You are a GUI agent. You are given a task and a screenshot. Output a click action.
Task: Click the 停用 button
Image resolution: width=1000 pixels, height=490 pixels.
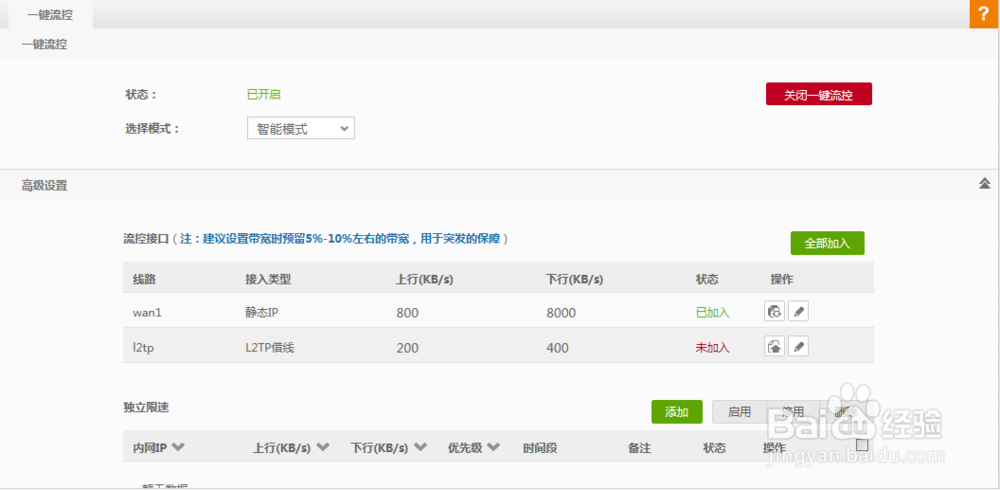click(793, 412)
